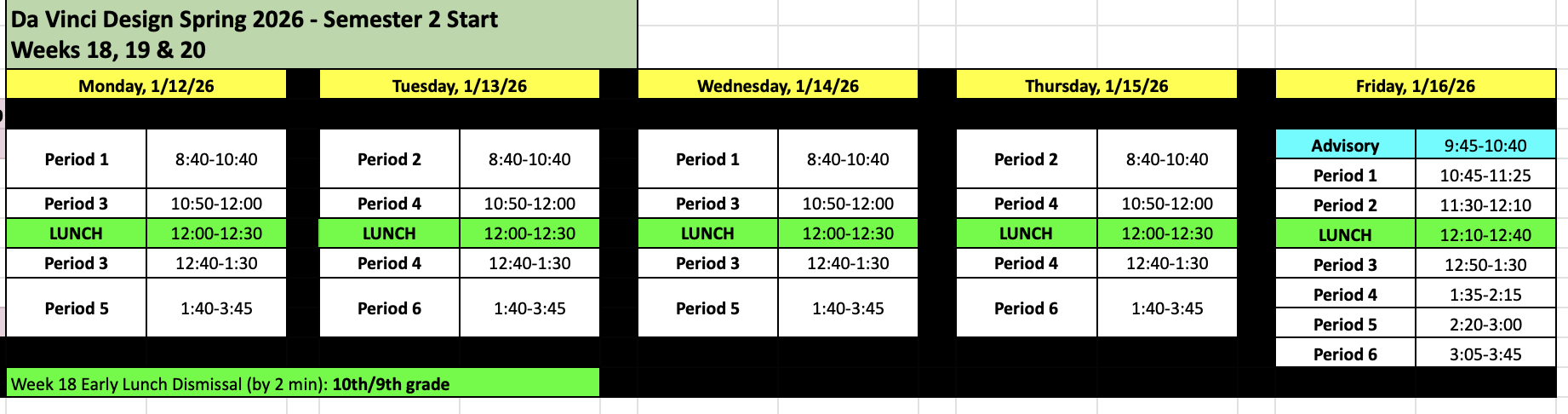Screen dimensions: 1568x414
Task: Select the Tuesday, 1/13/26 header cell
Action: coord(459,85)
